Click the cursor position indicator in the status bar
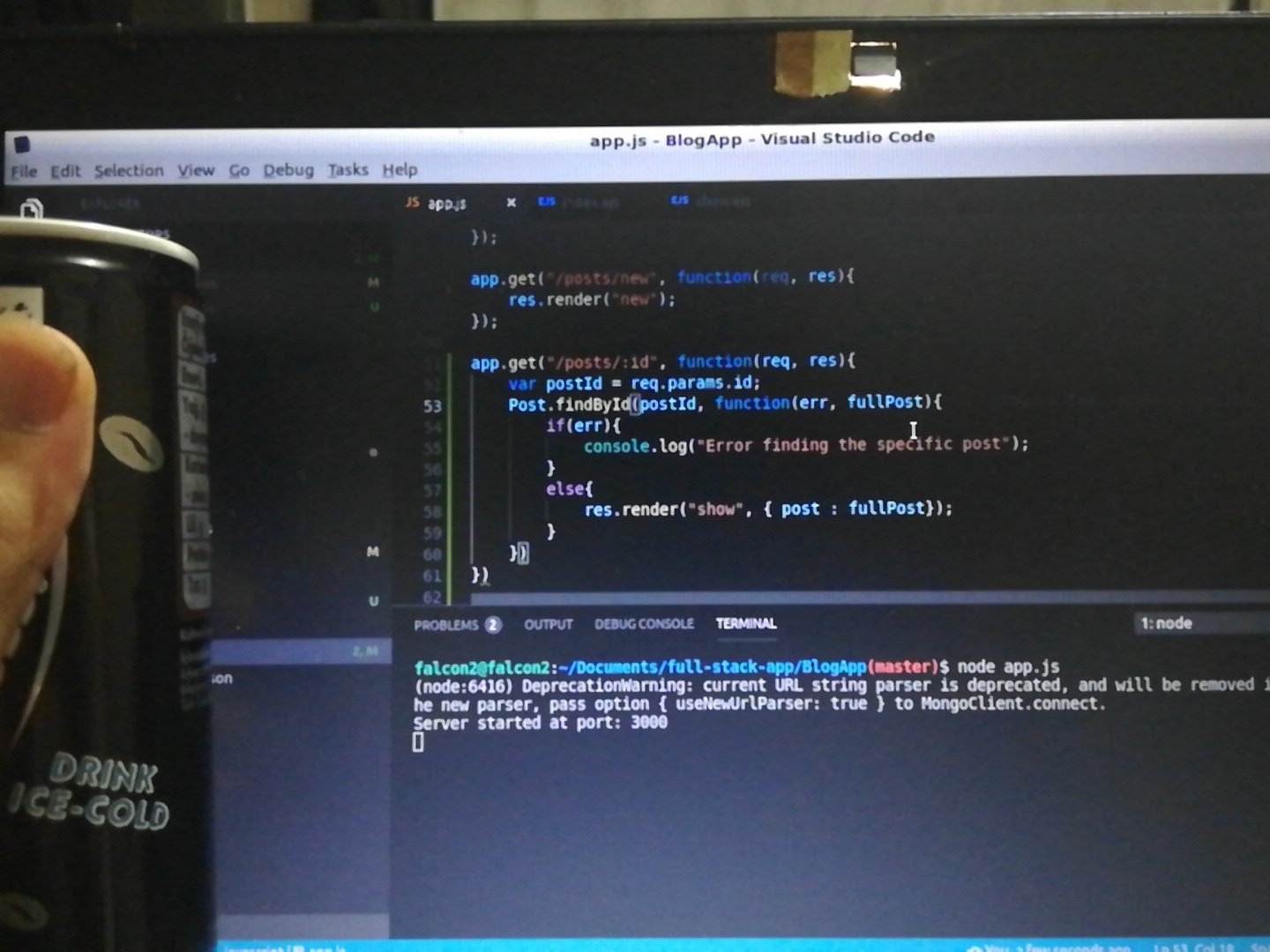Viewport: 1270px width, 952px height. pyautogui.click(x=1194, y=948)
